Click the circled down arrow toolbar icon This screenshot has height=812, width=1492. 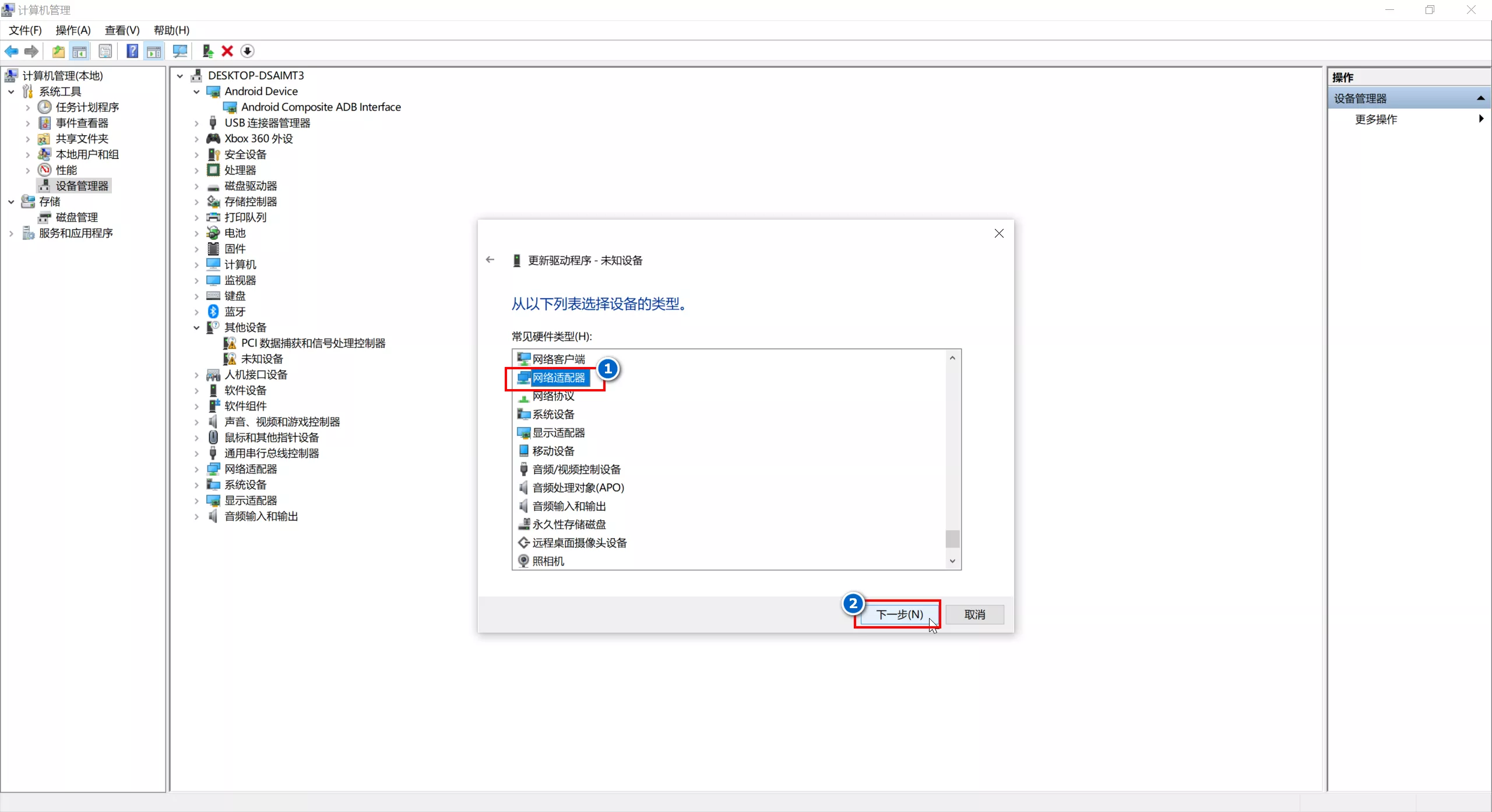coord(247,51)
